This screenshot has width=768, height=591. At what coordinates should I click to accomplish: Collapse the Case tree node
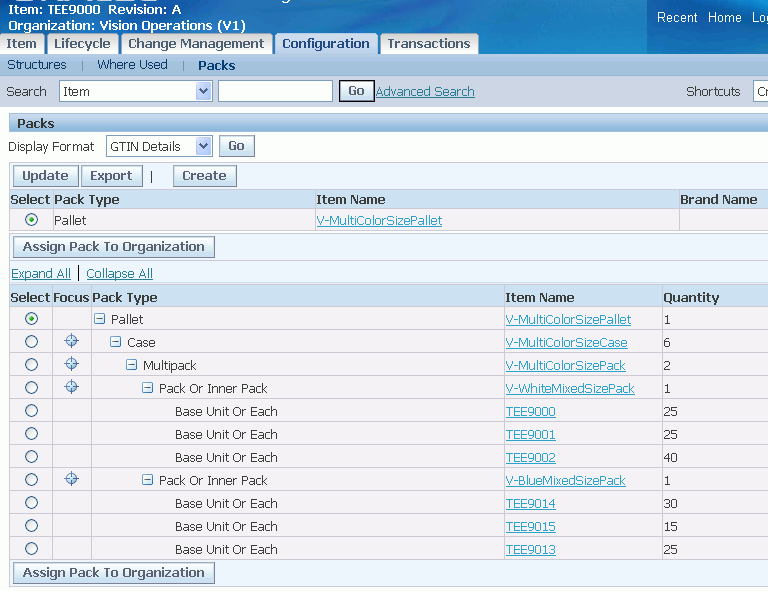coord(116,342)
